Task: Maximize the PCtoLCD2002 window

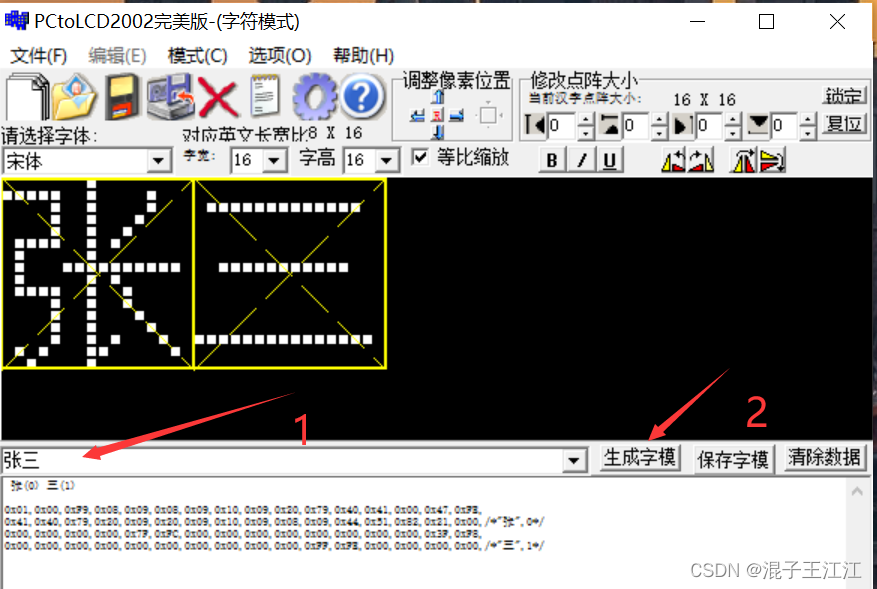Action: (x=766, y=22)
